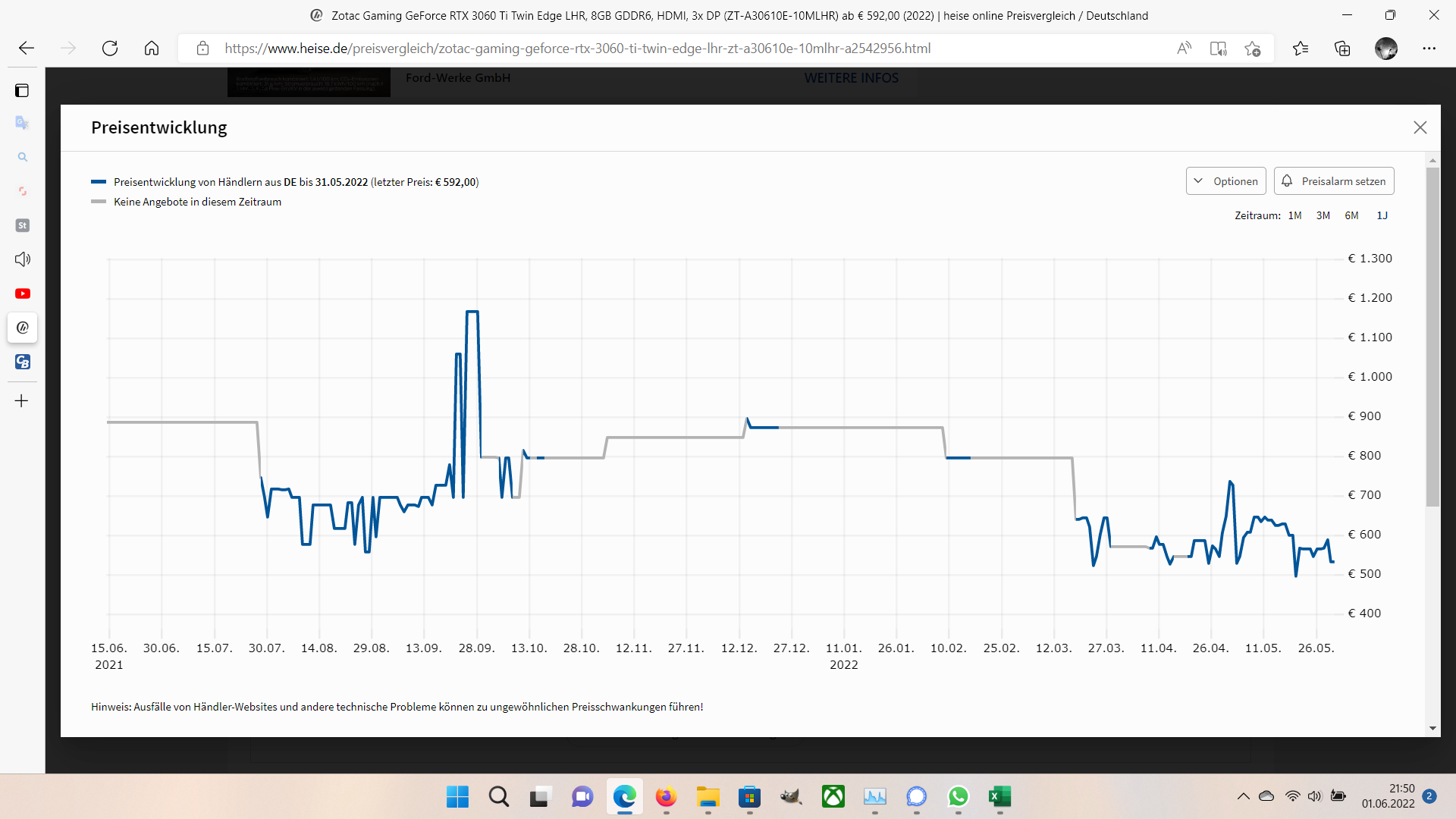Open the tab actions menu icon
This screenshot has width=1456, height=819.
(x=22, y=90)
